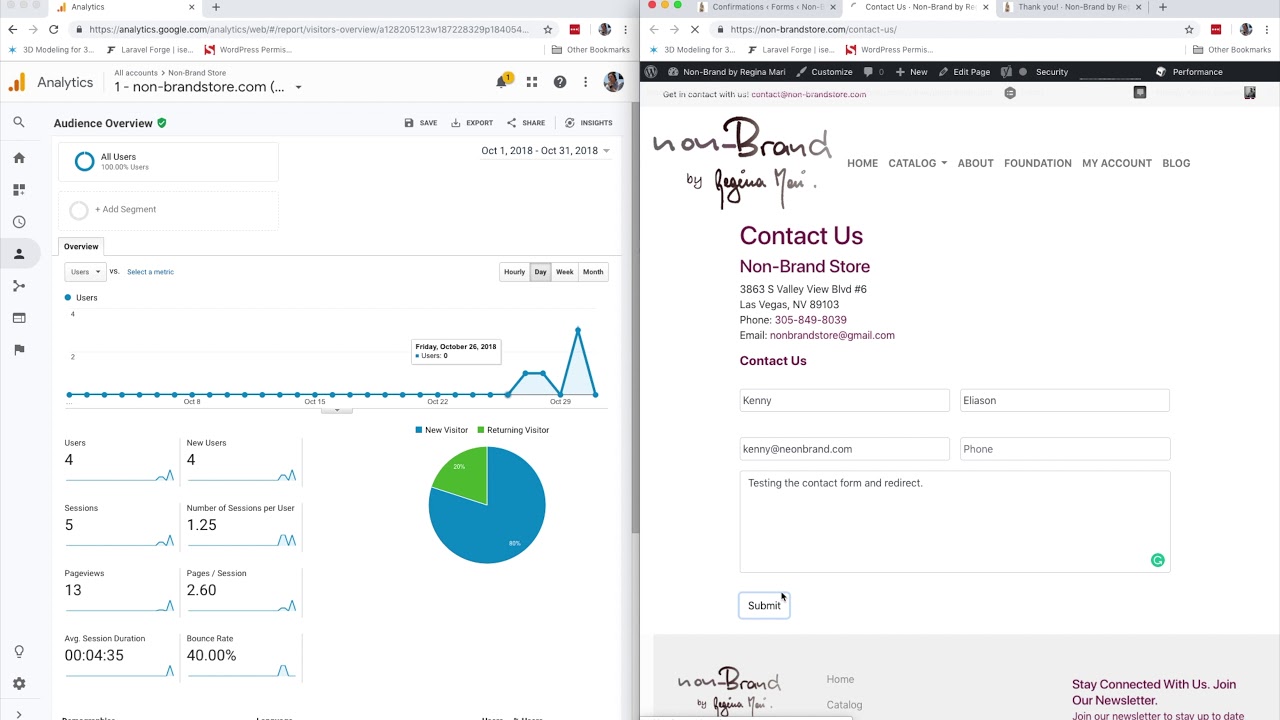Viewport: 1280px width, 720px height.
Task: Open WordPress logo menu in admin bar
Action: click(x=651, y=72)
